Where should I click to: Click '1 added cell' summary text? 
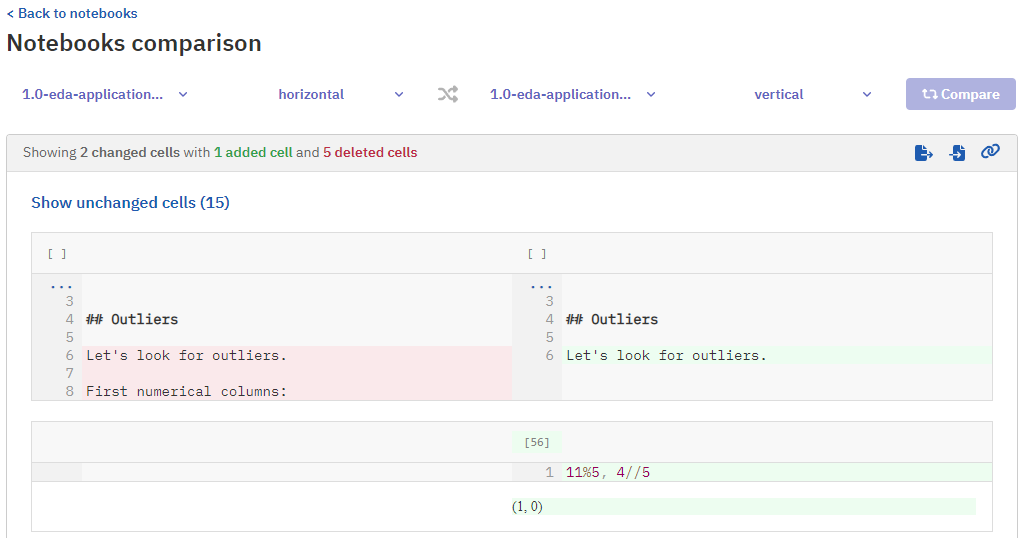(x=253, y=152)
